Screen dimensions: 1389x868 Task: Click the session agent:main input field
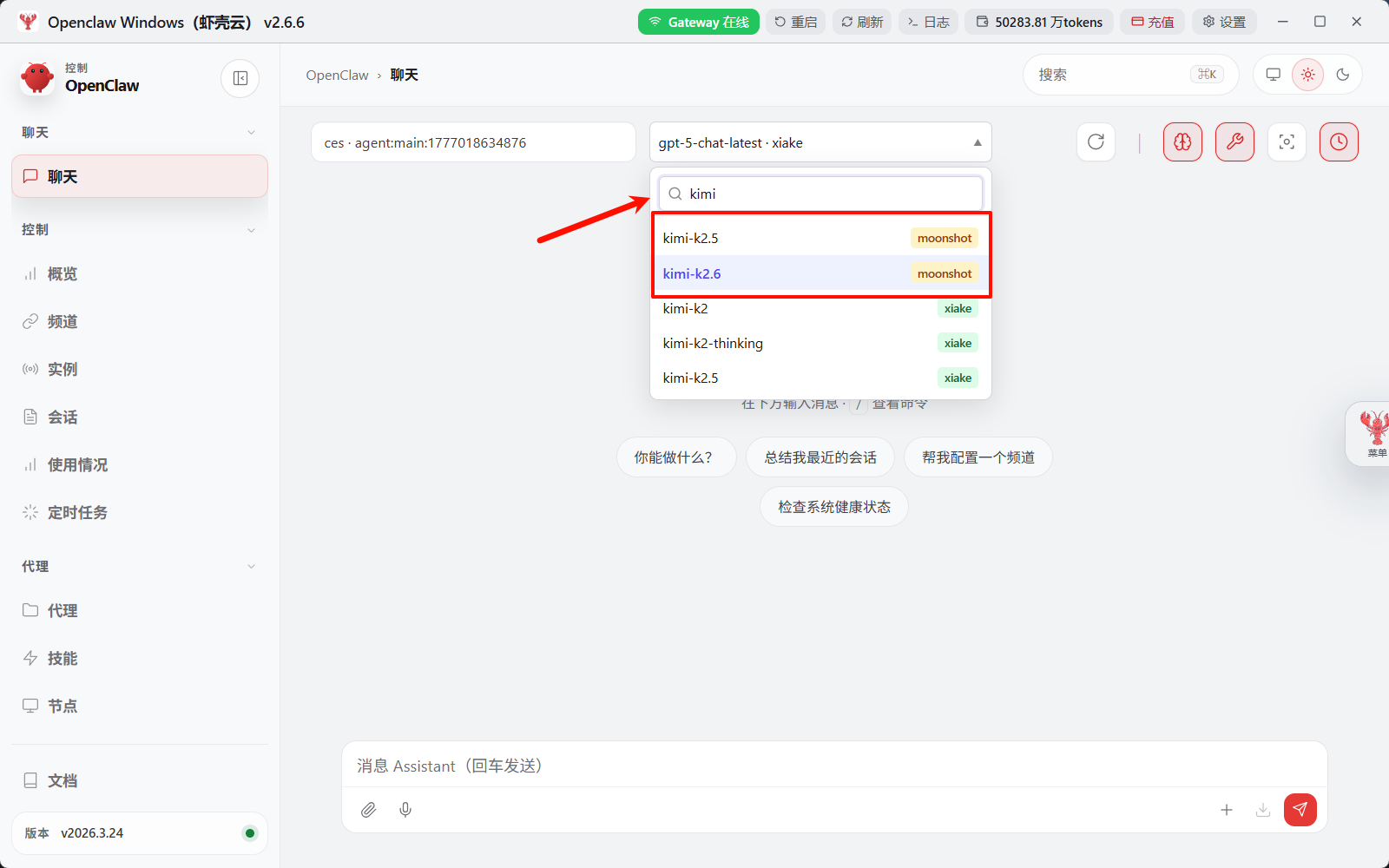473,142
